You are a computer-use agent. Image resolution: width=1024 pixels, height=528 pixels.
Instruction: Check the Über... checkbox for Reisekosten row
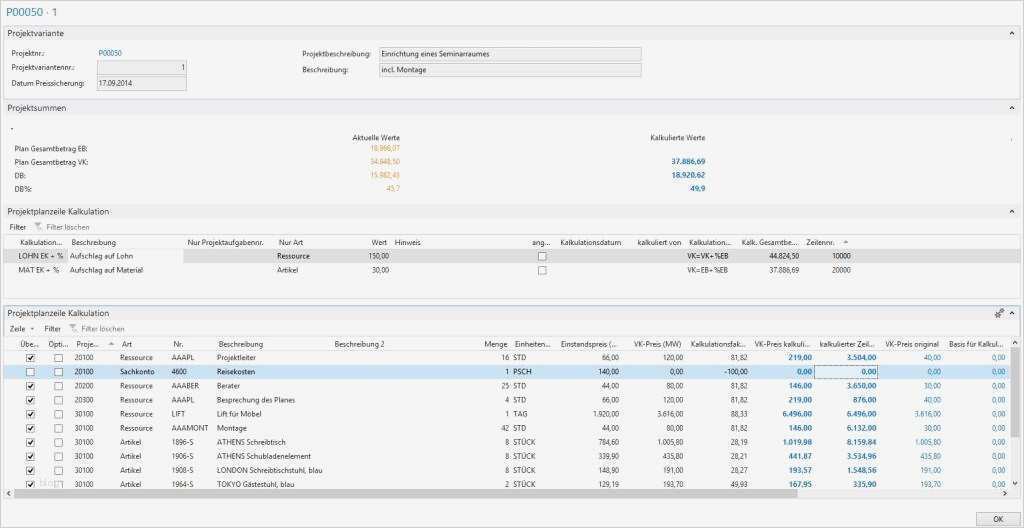click(29, 371)
